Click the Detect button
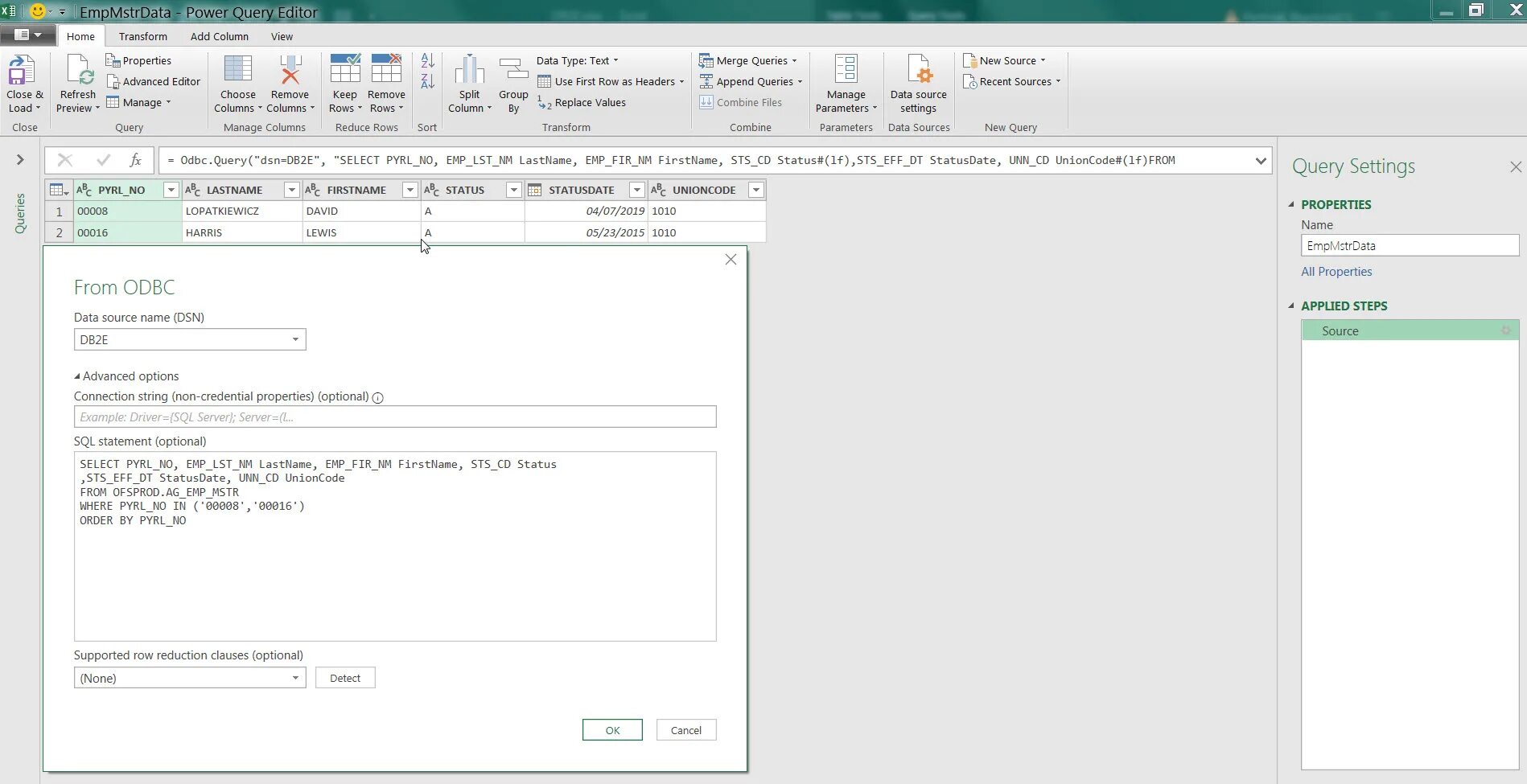Viewport: 1527px width, 784px height. [x=345, y=678]
